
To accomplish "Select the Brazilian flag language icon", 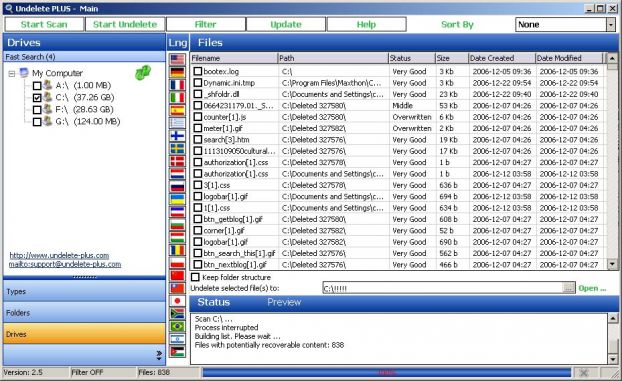I will [x=177, y=326].
